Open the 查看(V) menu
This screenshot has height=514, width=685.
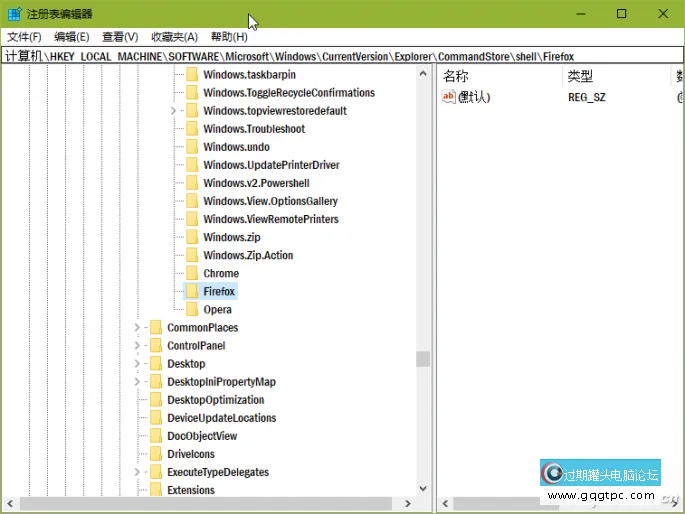click(120, 37)
